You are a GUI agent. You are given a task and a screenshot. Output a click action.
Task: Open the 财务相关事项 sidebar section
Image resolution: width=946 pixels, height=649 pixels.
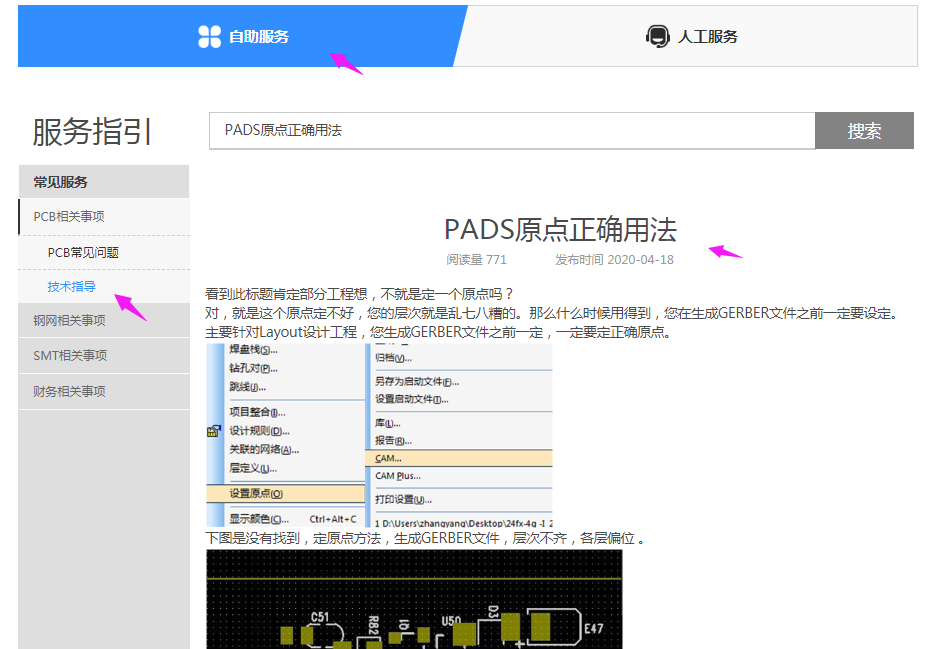[69, 392]
